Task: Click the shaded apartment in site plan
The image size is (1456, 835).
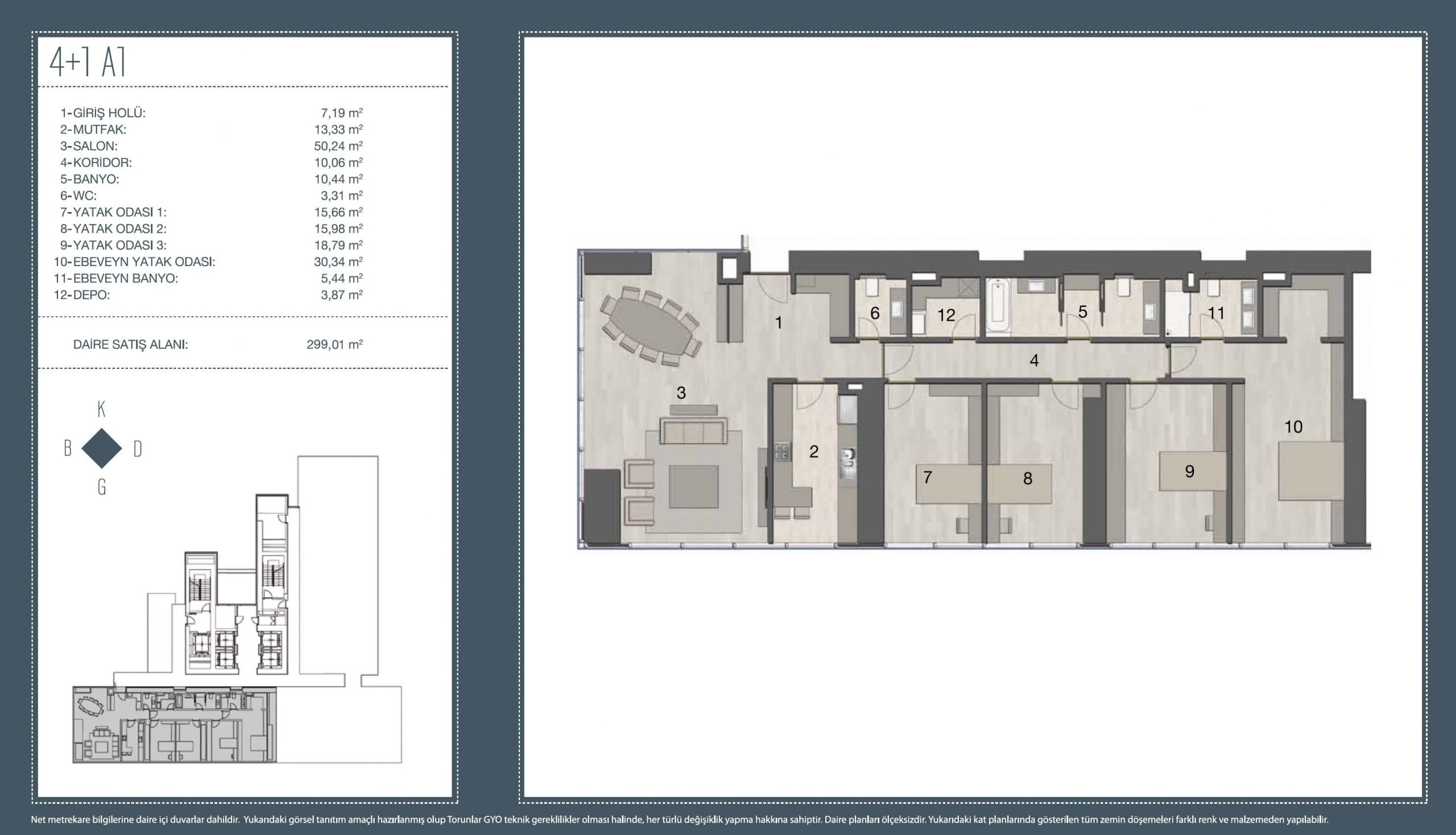Action: [174, 725]
